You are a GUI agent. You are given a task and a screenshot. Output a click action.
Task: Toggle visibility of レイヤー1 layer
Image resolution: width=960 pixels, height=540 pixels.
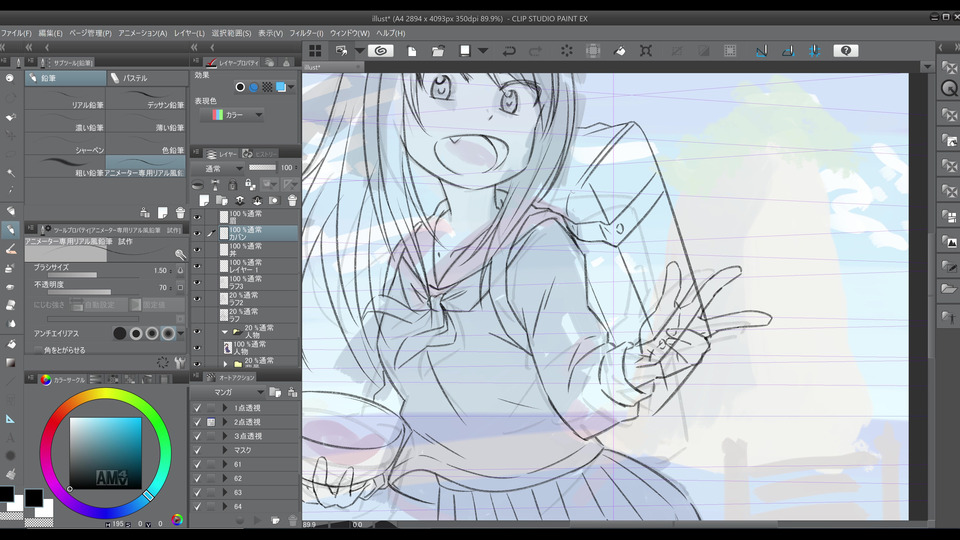pyautogui.click(x=197, y=266)
